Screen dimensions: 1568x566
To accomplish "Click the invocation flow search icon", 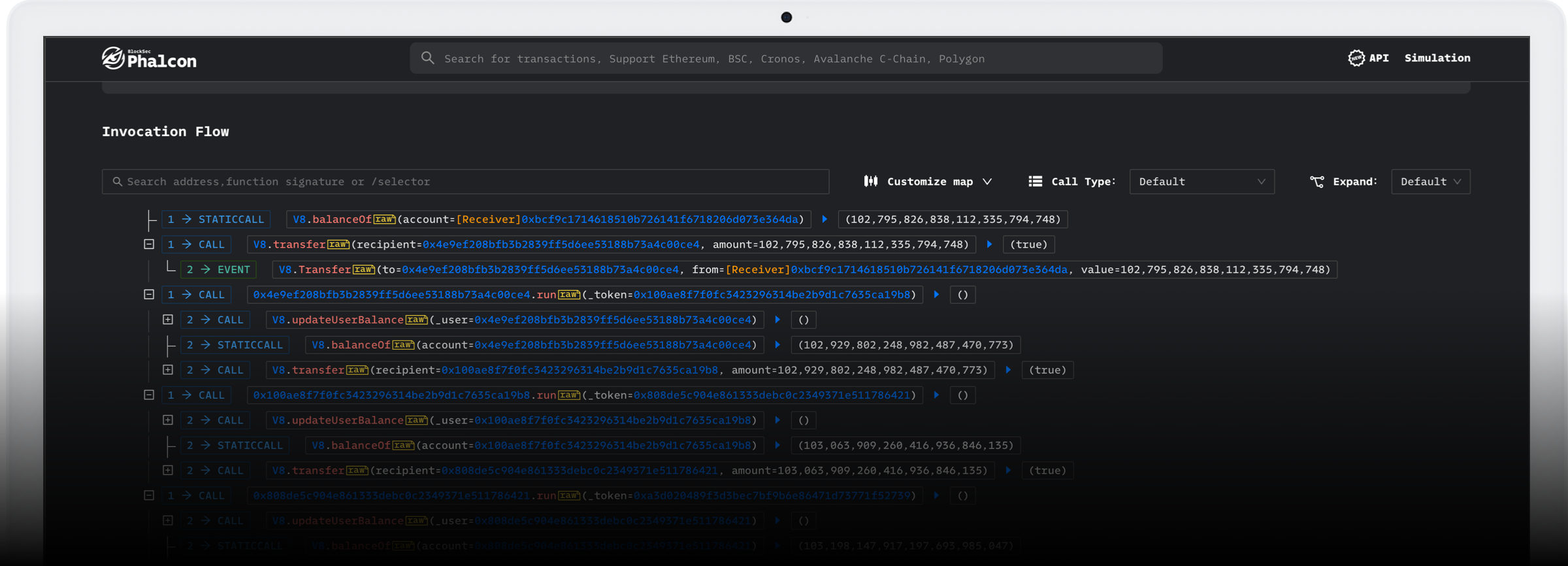I will (x=117, y=182).
